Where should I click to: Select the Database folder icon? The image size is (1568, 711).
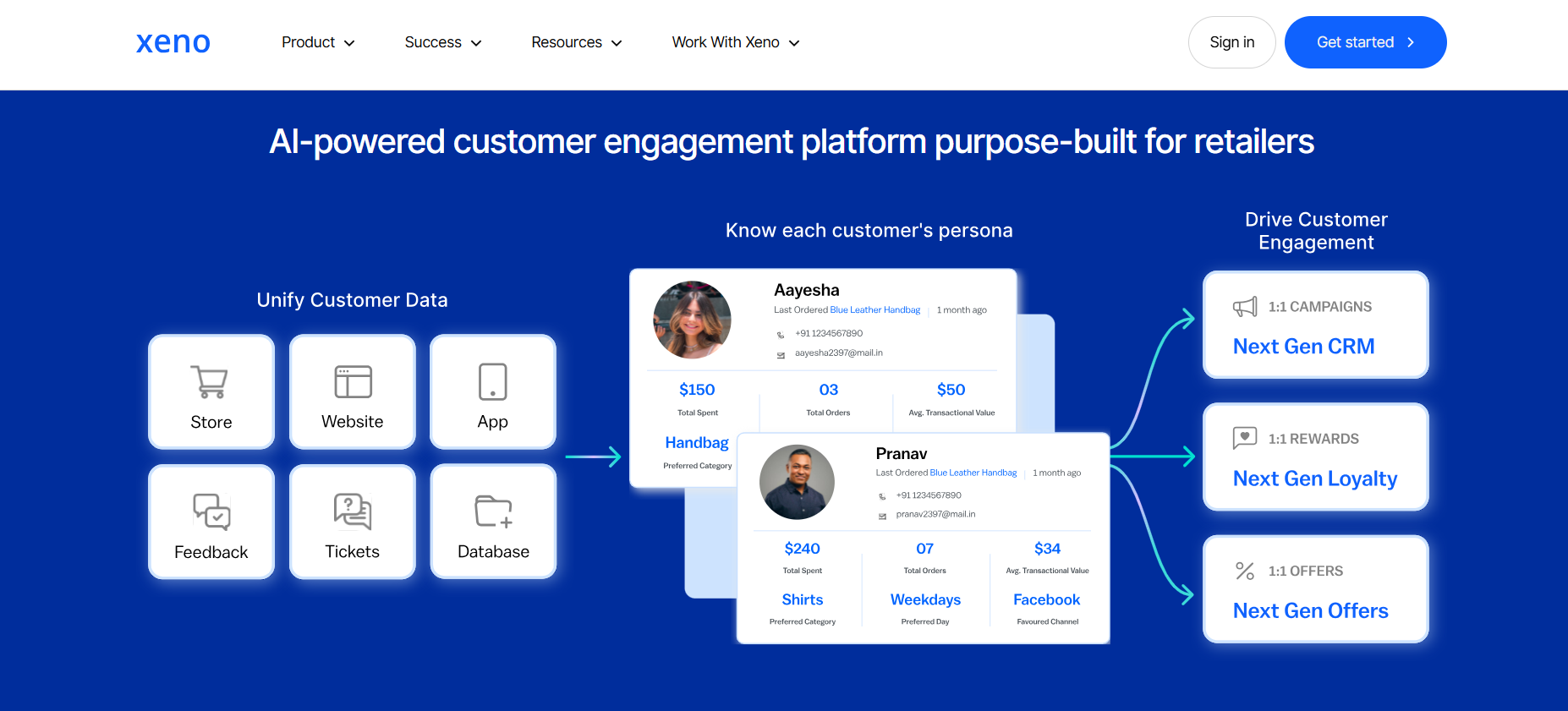click(493, 511)
